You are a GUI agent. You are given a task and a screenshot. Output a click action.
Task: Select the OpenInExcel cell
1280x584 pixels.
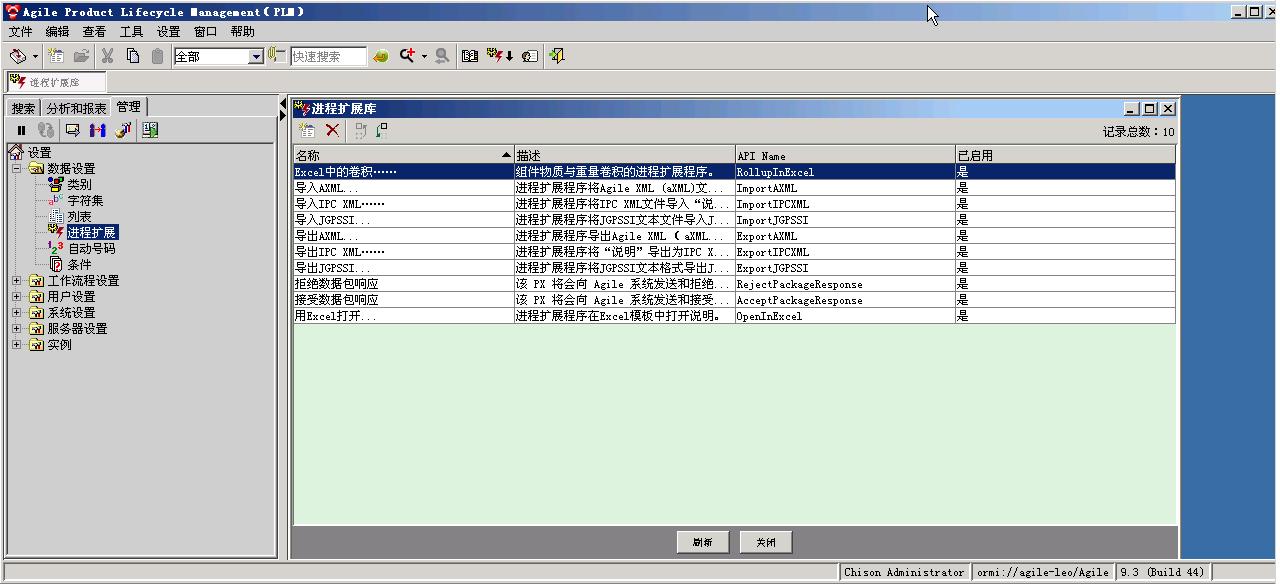coord(845,316)
